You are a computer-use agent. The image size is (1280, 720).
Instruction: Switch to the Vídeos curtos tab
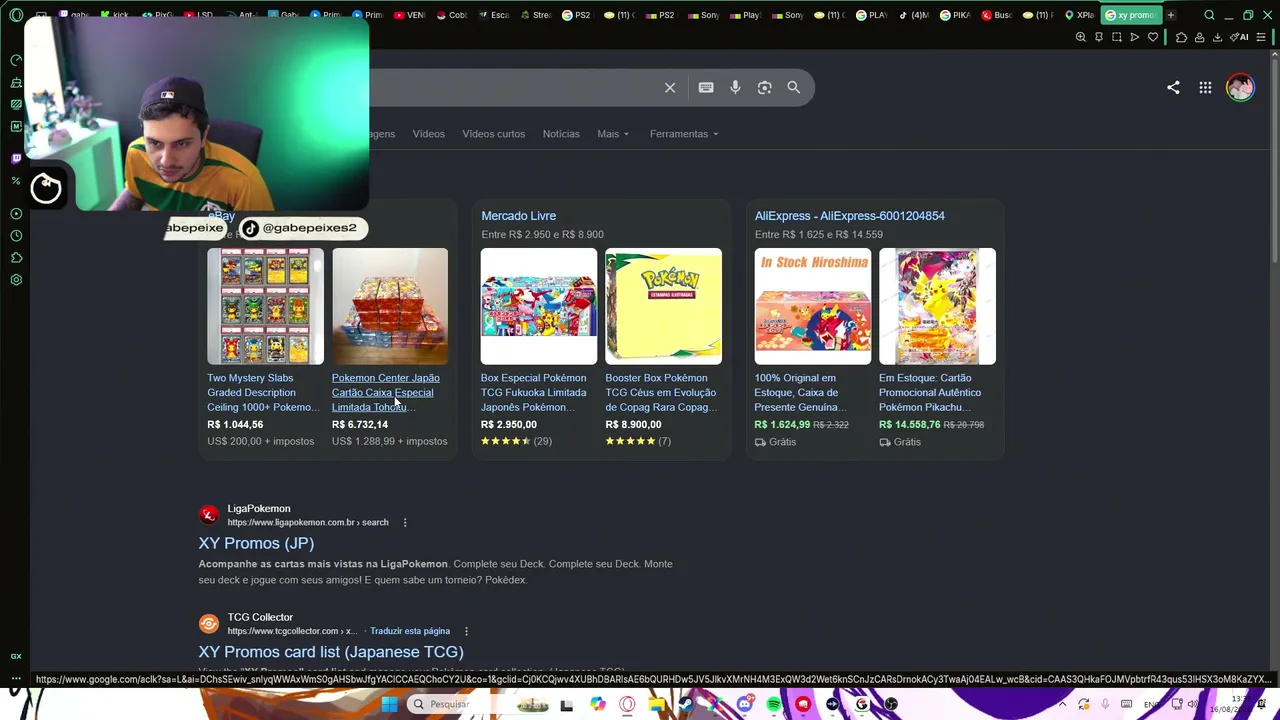[493, 134]
